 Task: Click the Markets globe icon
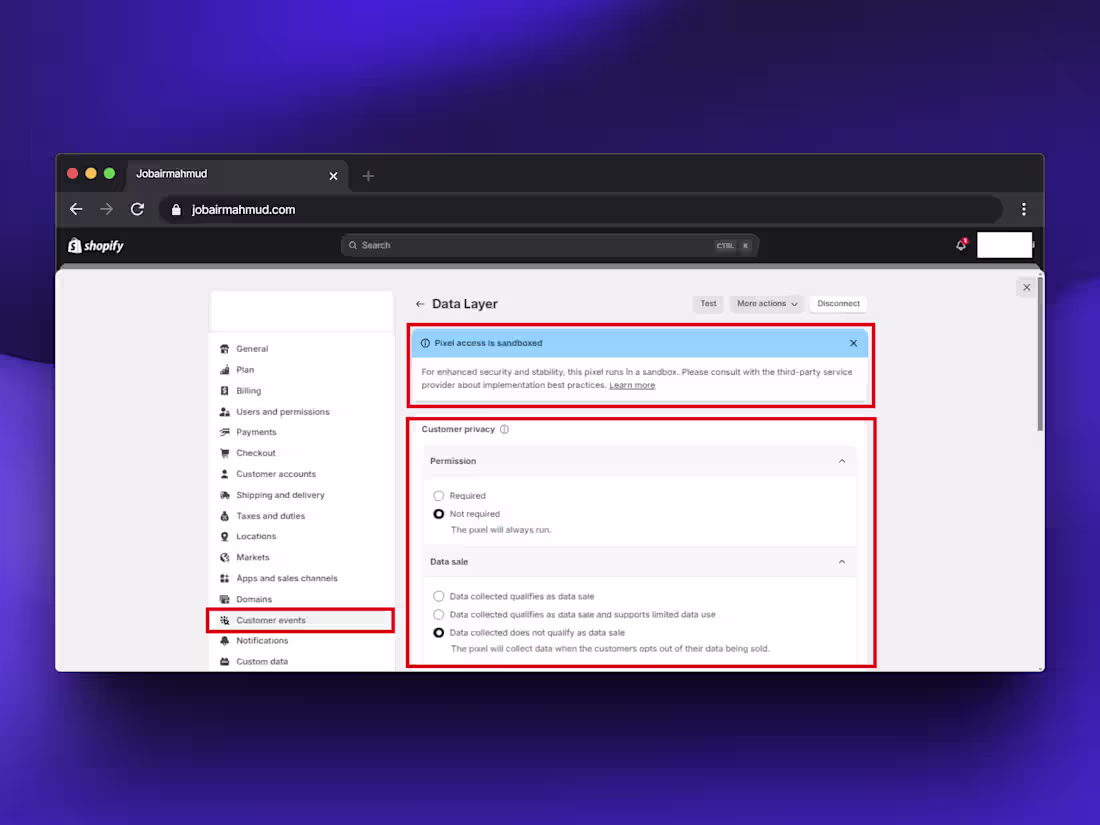pyautogui.click(x=224, y=557)
